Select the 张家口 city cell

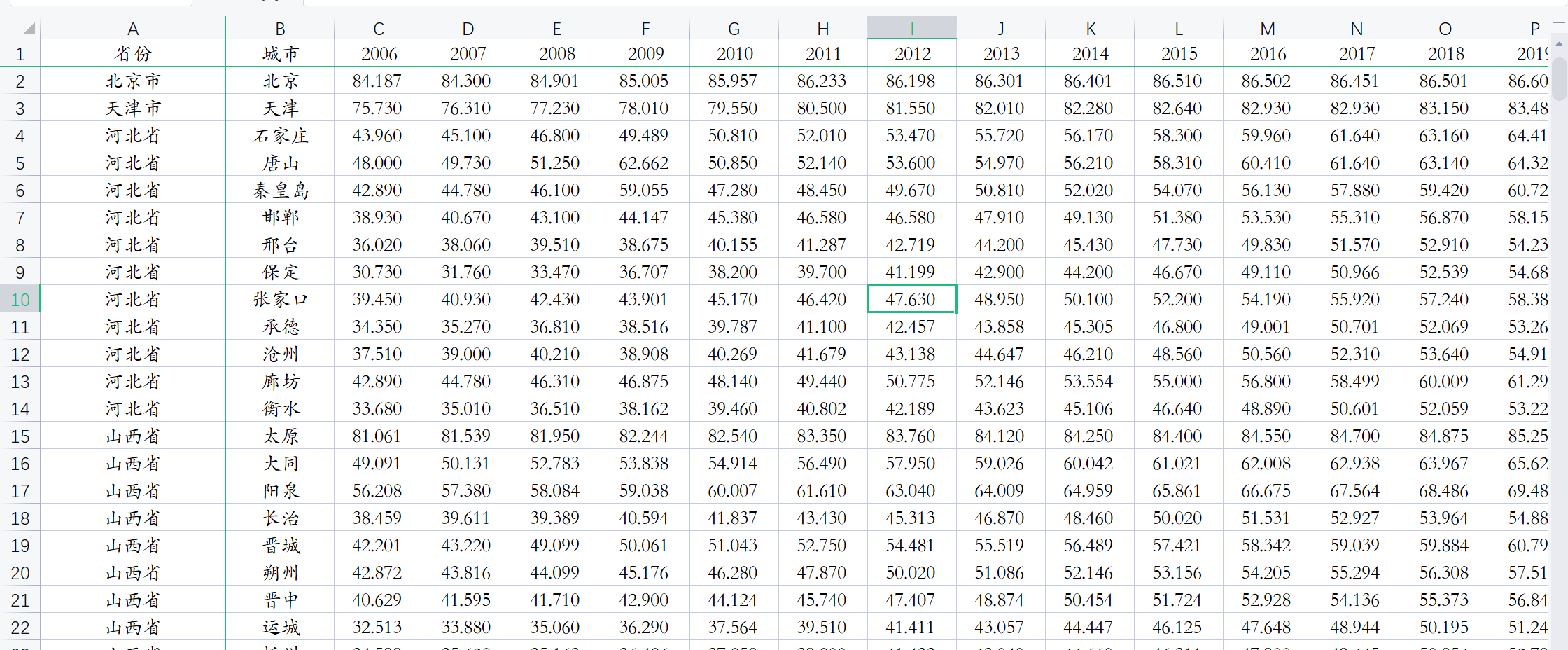280,300
